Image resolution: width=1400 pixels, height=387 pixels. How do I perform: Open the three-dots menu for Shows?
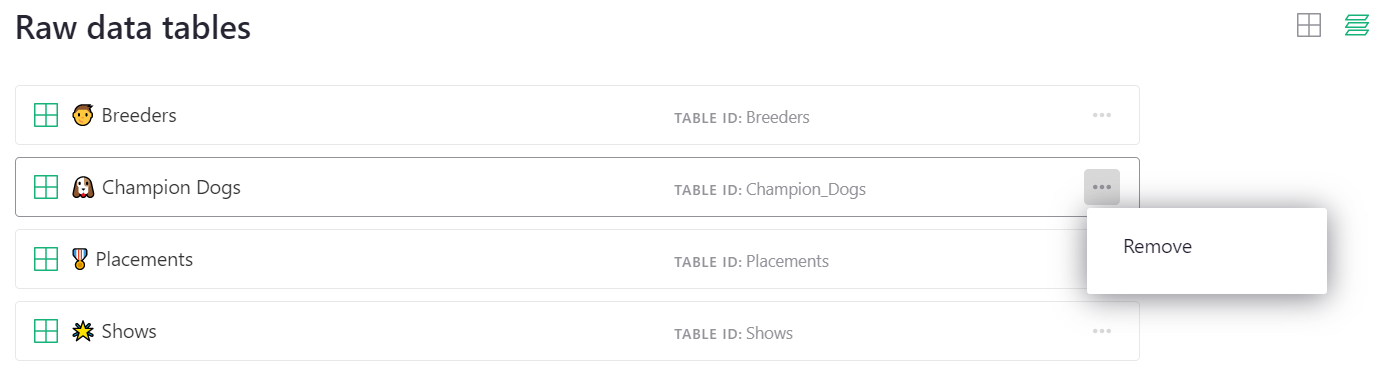[1102, 331]
